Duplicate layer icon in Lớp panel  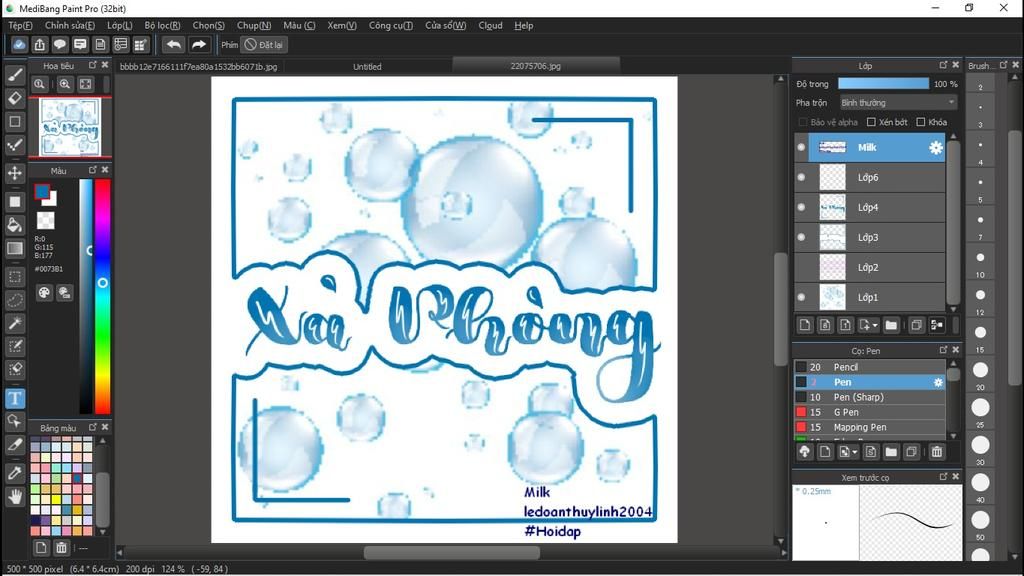coord(916,325)
